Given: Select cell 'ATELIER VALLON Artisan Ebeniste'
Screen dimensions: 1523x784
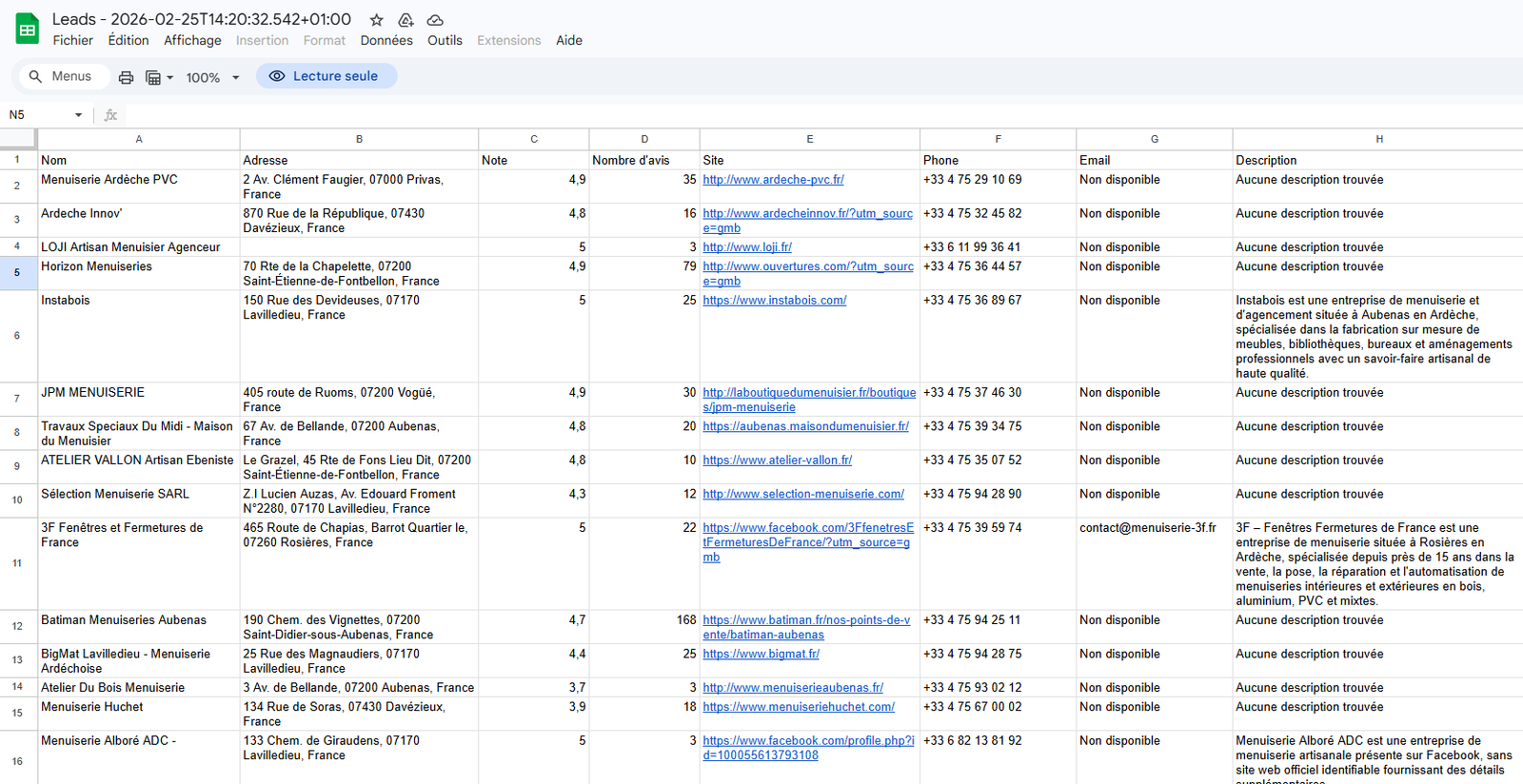Looking at the screenshot, I should (x=139, y=467).
